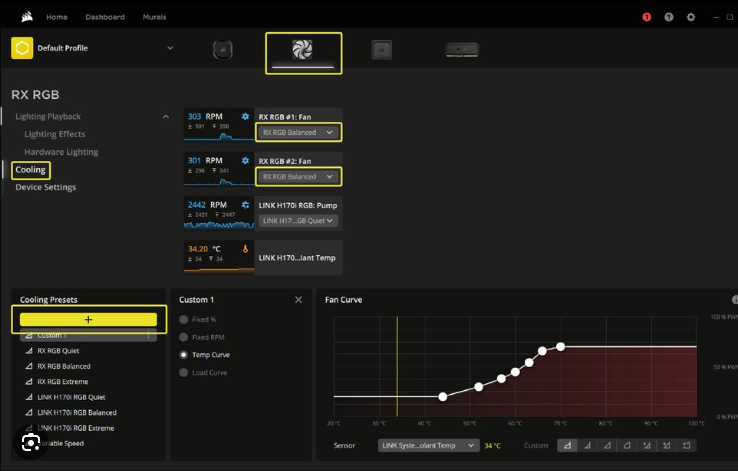
Task: Click the fan curve point near 44 °C
Action: (443, 397)
